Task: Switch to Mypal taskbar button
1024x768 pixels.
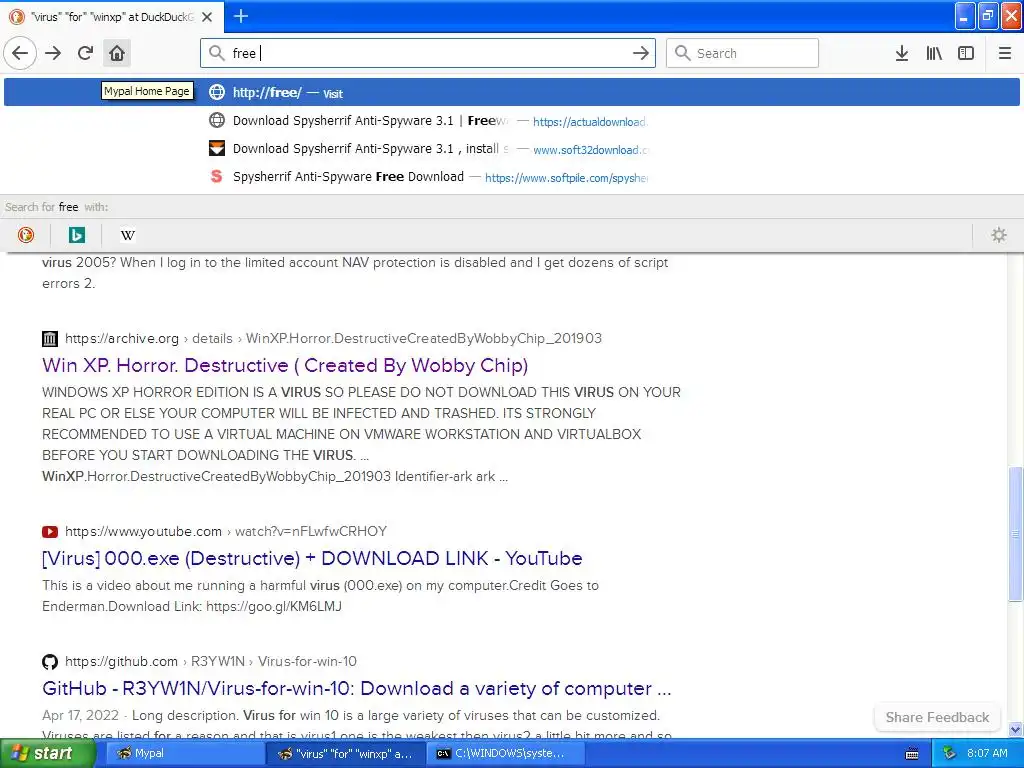Action: [x=185, y=753]
